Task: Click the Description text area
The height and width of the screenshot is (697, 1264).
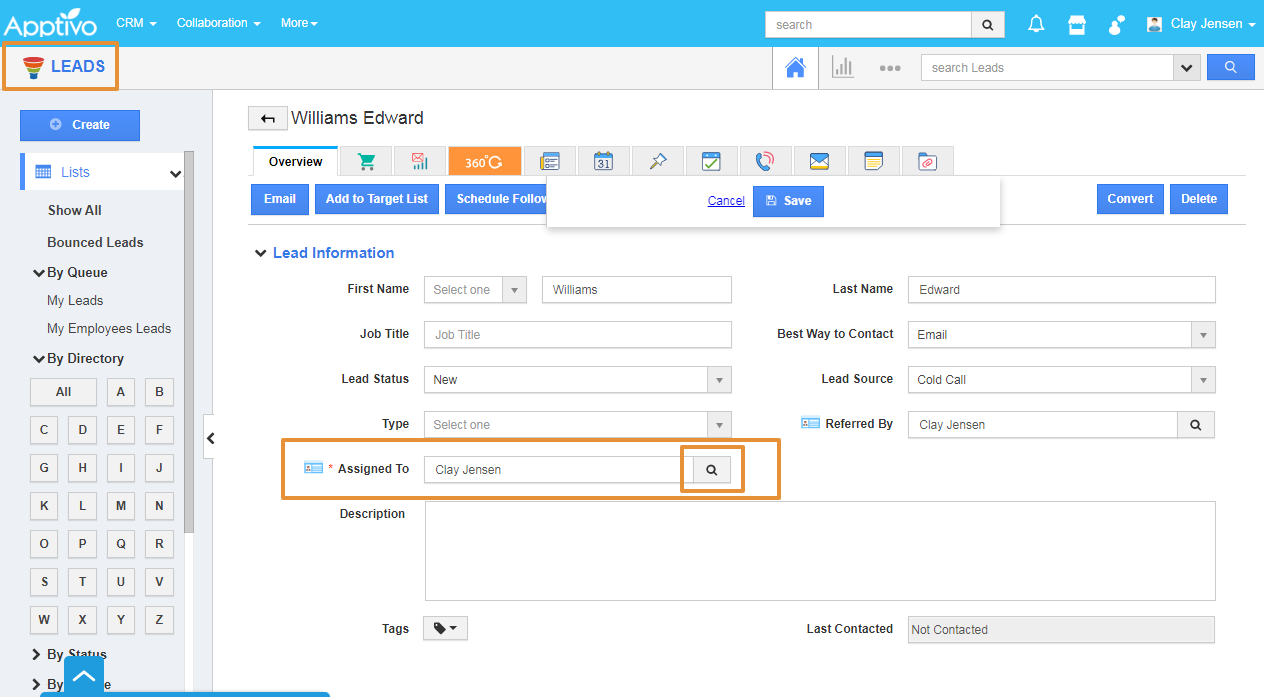Action: click(820, 551)
